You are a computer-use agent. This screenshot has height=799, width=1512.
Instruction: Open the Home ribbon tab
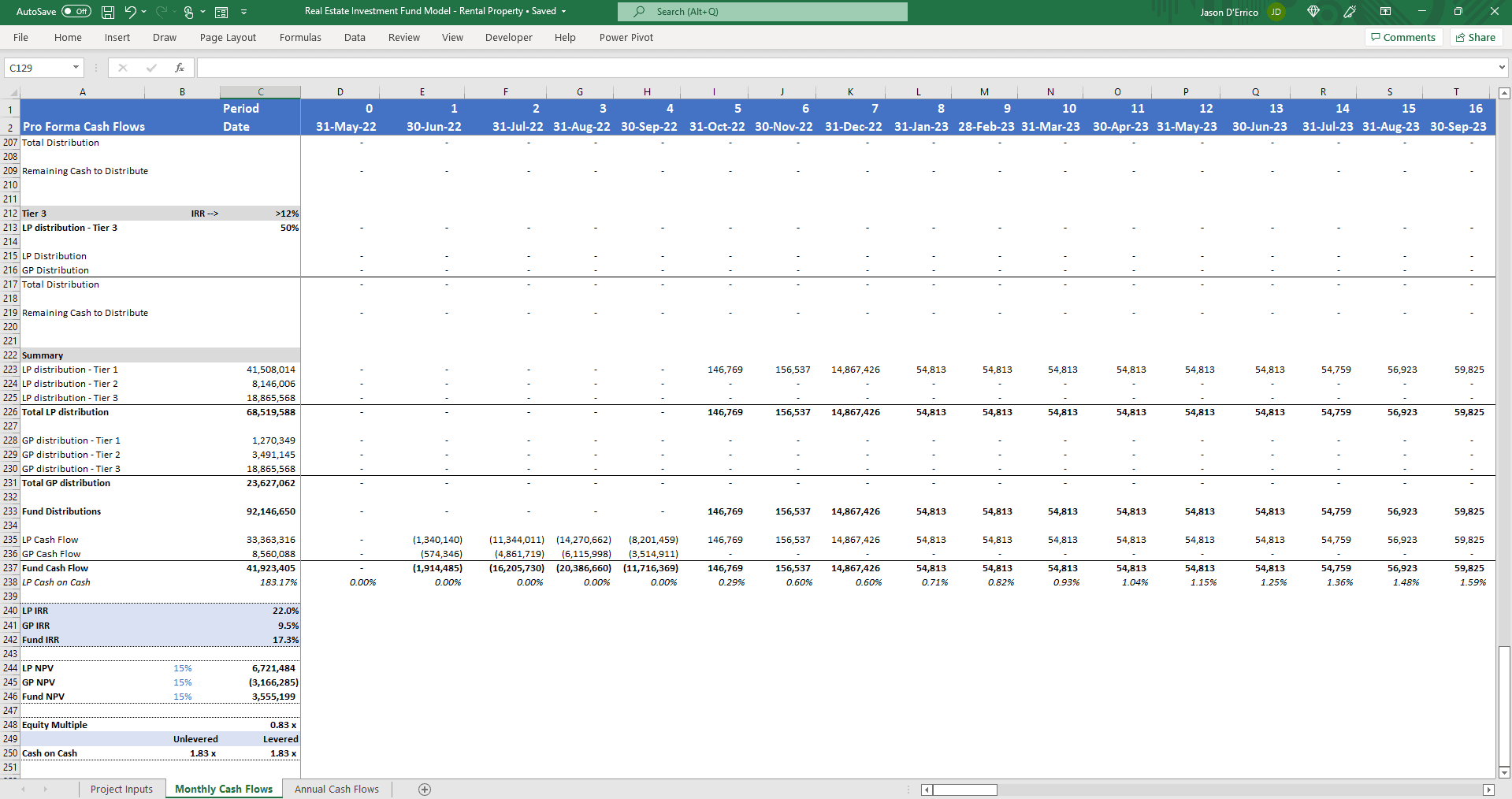point(68,37)
